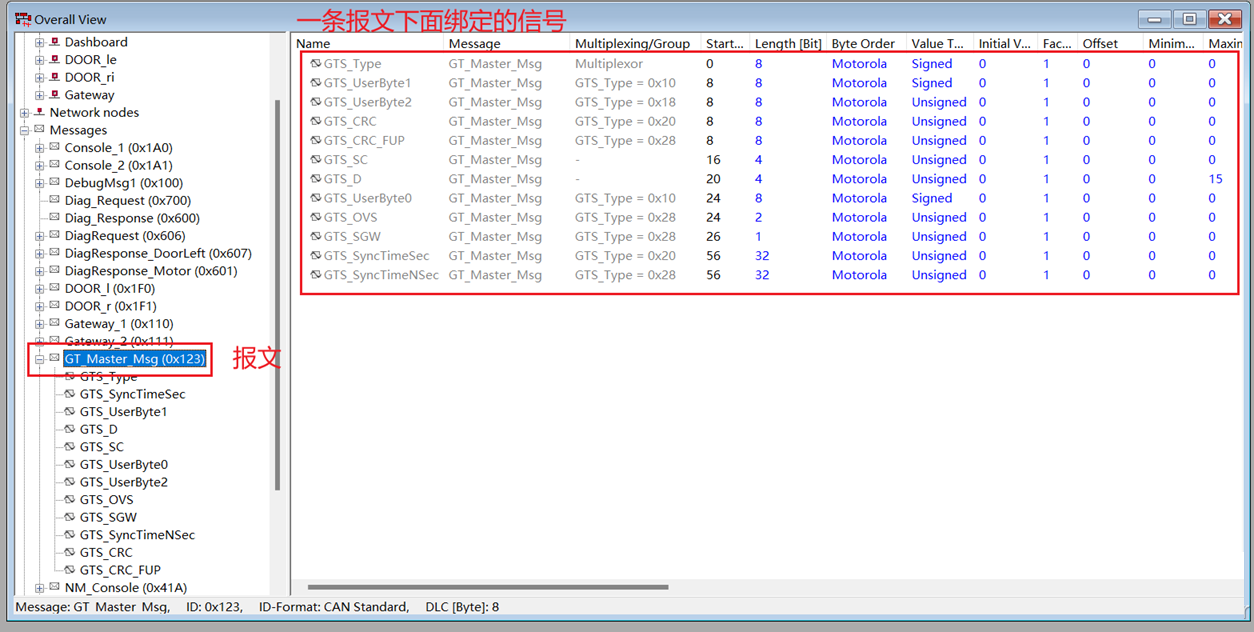Click the Multiplexing/Group column header
1254x632 pixels.
[x=632, y=44]
